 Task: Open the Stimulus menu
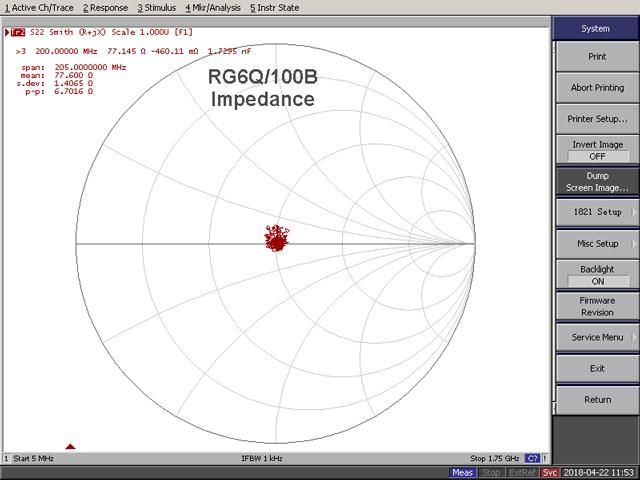click(157, 7)
